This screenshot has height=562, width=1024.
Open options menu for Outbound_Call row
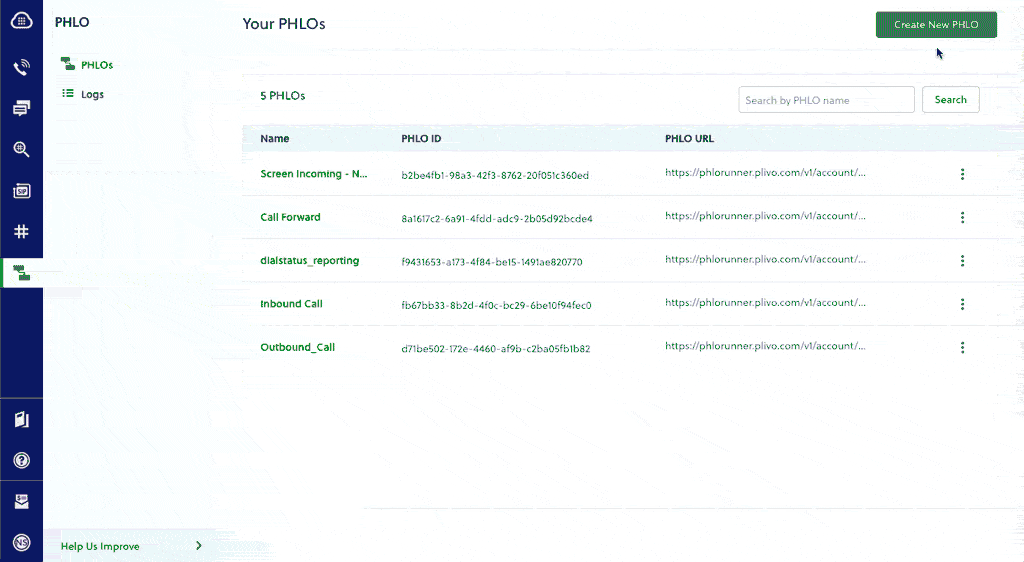pyautogui.click(x=962, y=347)
